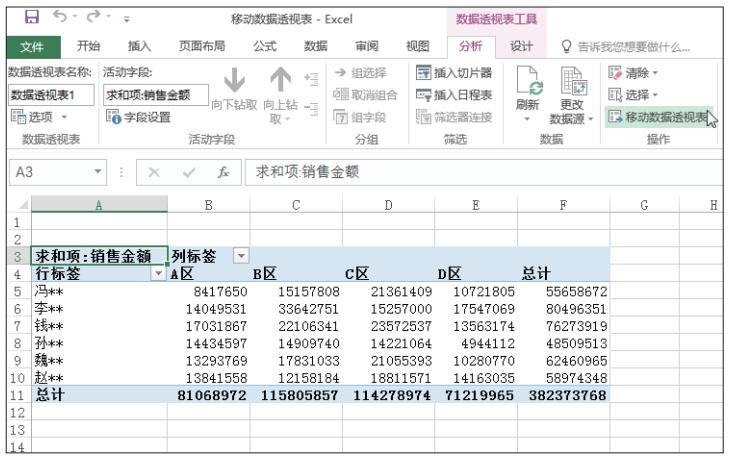Select column D header
The image size is (732, 461).
(x=388, y=205)
